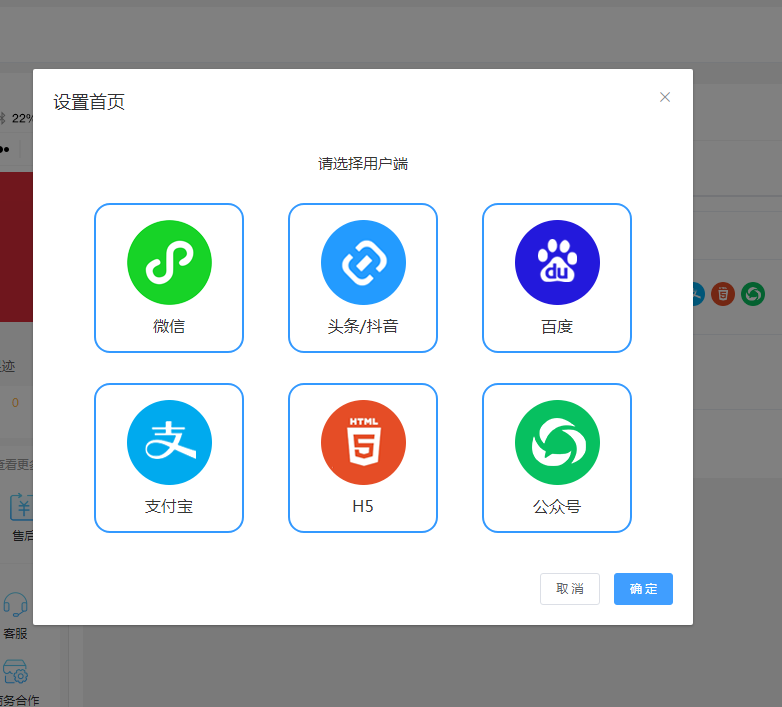This screenshot has width=782, height=707.
Task: Click the 确定 confirm button
Action: point(643,589)
